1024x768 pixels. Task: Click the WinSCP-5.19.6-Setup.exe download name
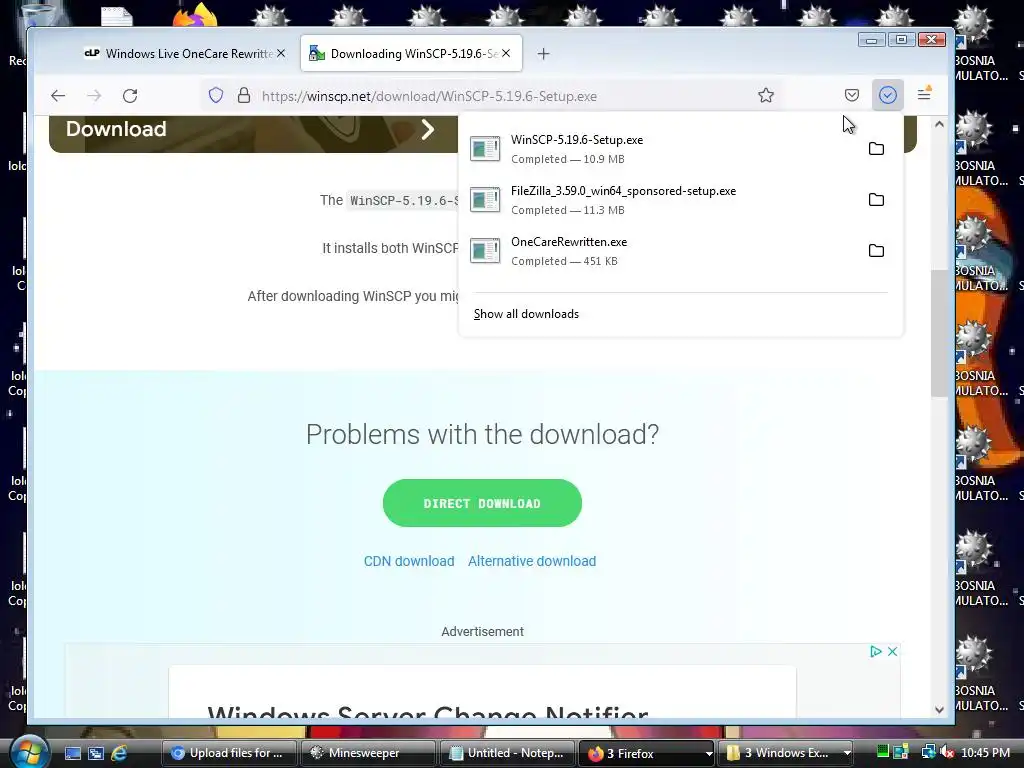[577, 140]
